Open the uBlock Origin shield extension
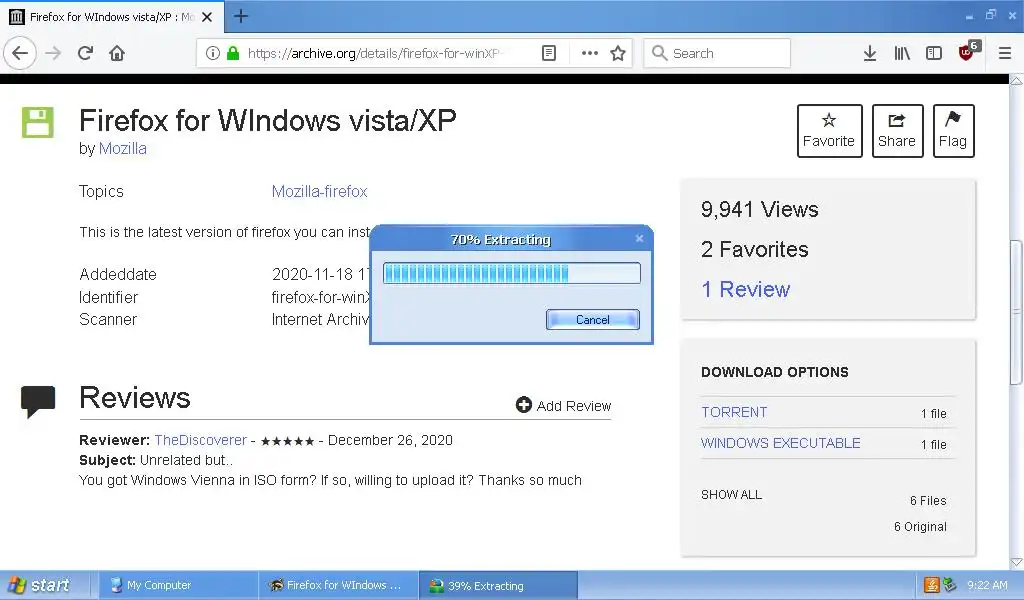This screenshot has width=1024, height=600. point(967,52)
